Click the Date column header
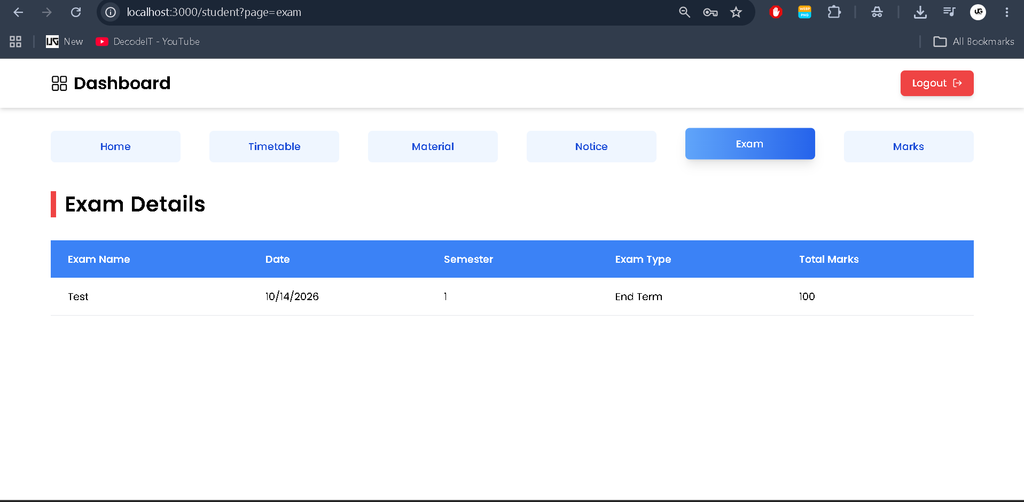The width and height of the screenshot is (1024, 502). coord(278,259)
